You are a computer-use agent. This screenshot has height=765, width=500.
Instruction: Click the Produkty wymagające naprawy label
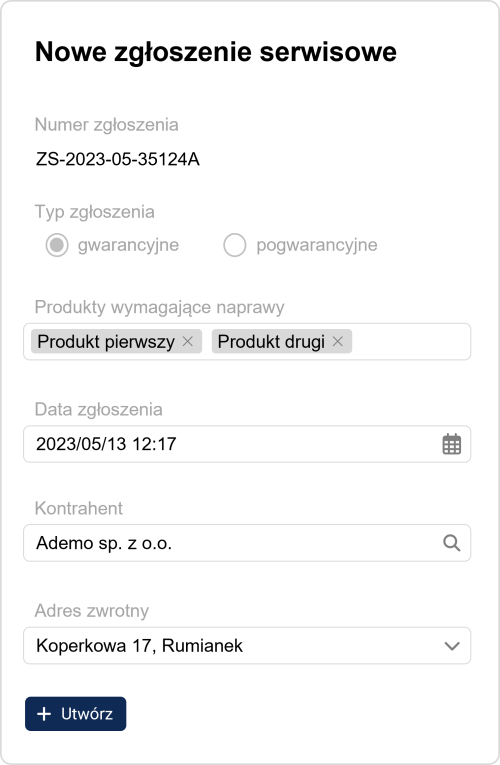160,307
